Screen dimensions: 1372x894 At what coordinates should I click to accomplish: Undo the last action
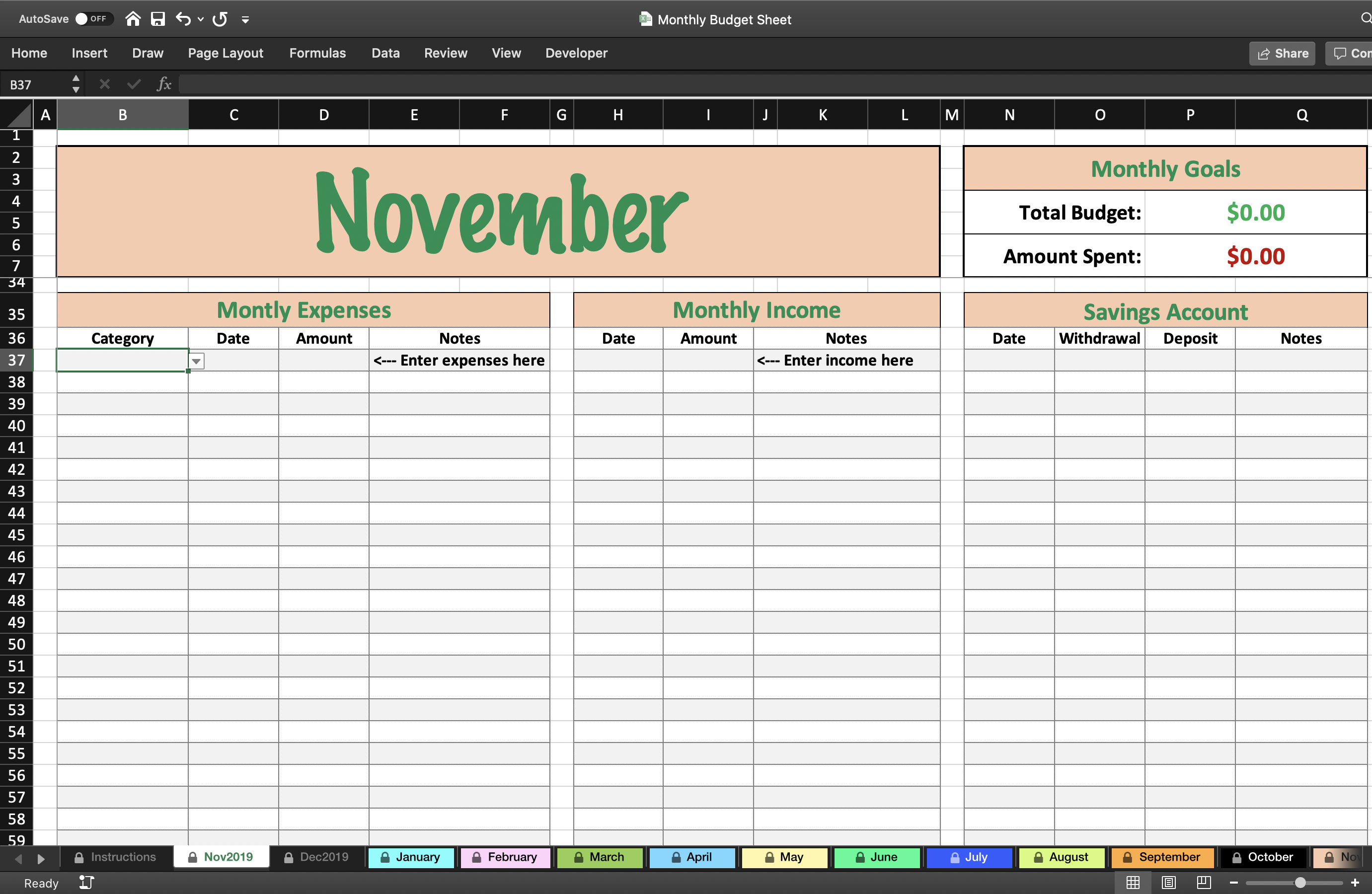point(182,18)
